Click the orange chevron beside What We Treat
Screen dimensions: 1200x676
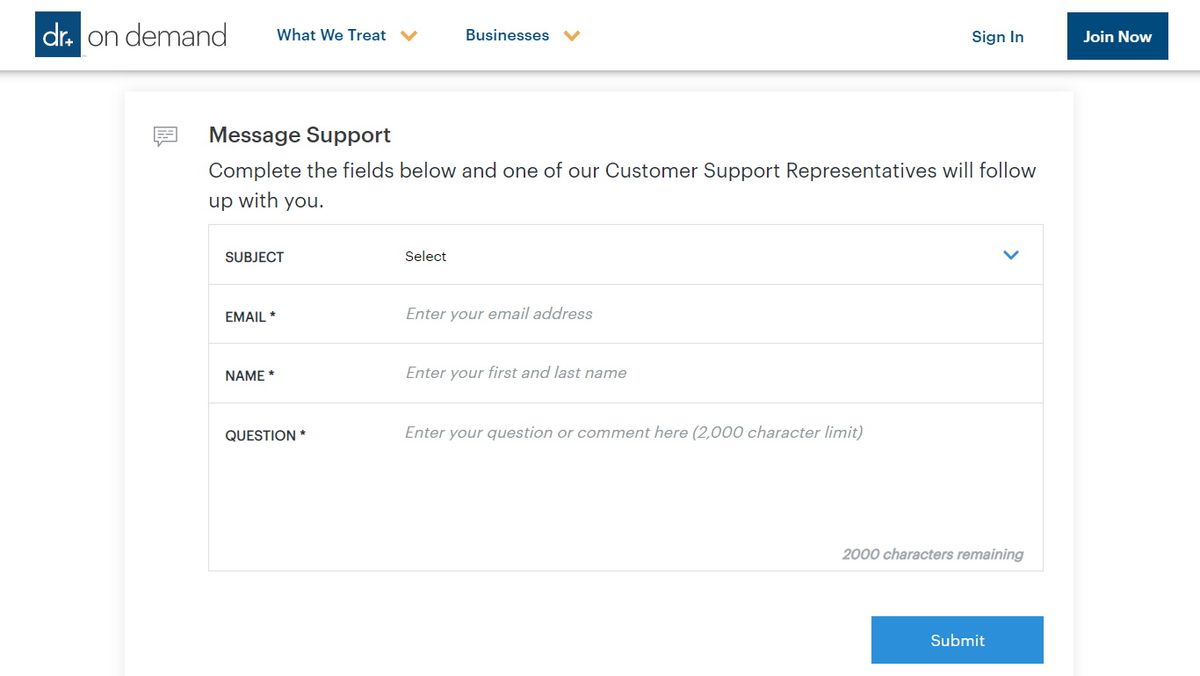[408, 36]
